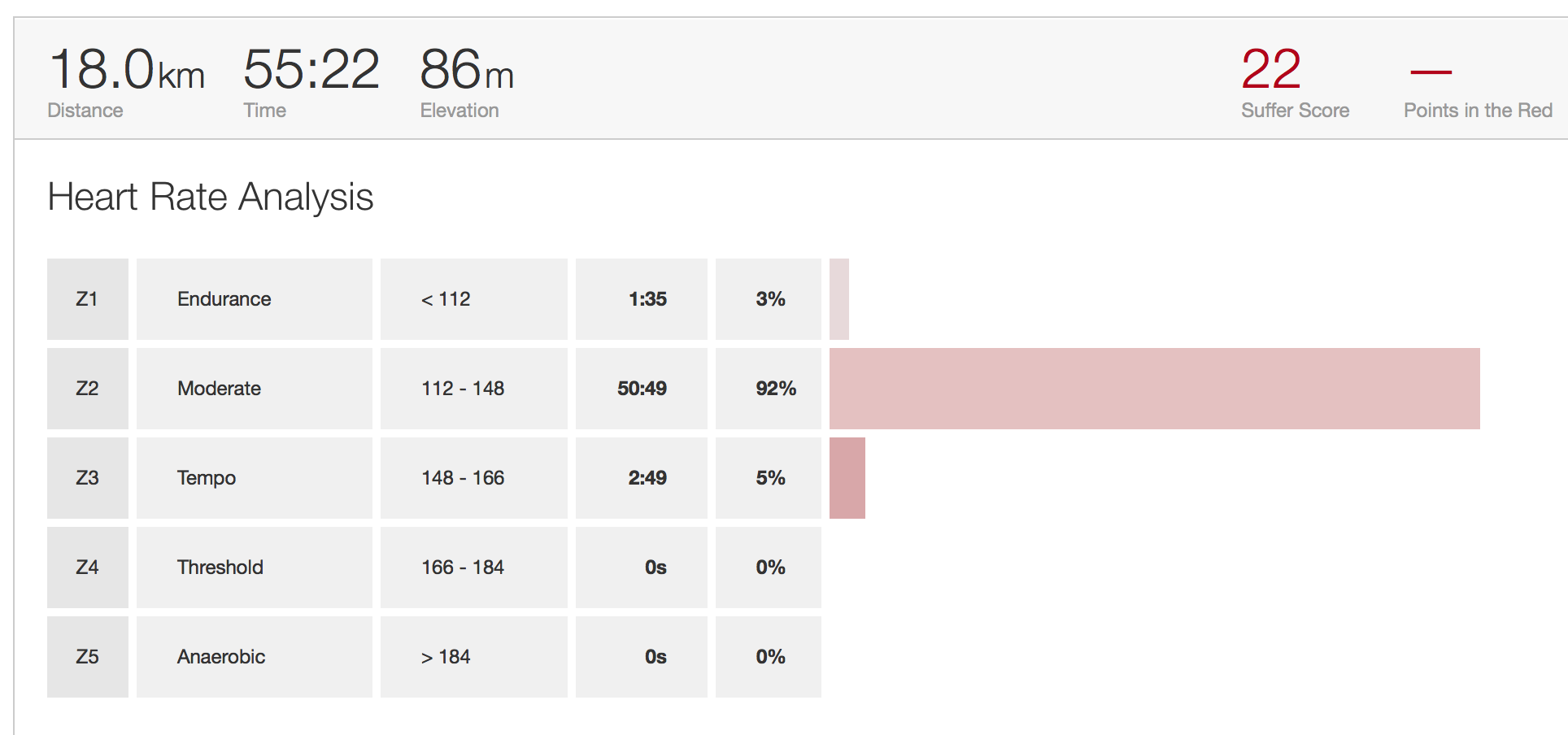Click the Points in the Red label
The width and height of the screenshot is (1568, 735).
coord(1478,111)
